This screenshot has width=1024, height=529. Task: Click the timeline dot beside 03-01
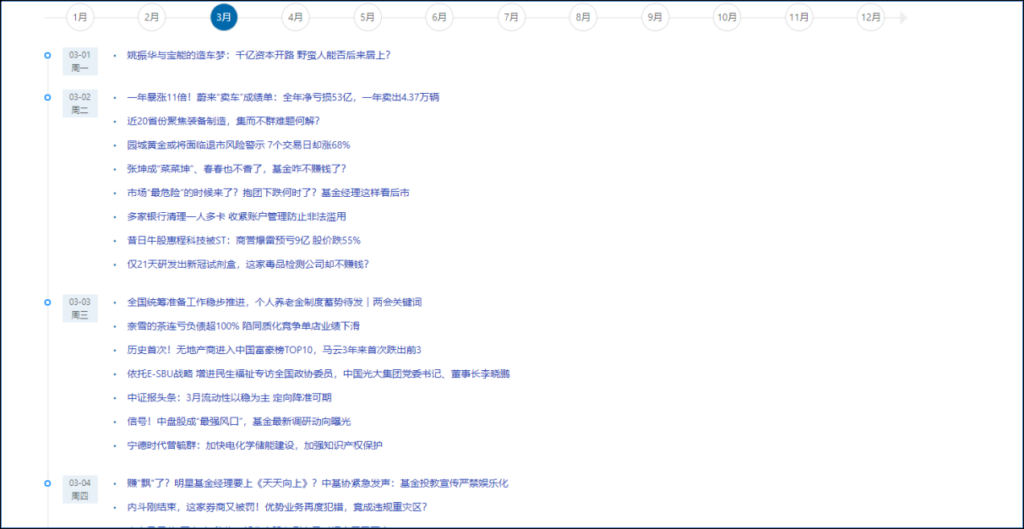pos(47,55)
